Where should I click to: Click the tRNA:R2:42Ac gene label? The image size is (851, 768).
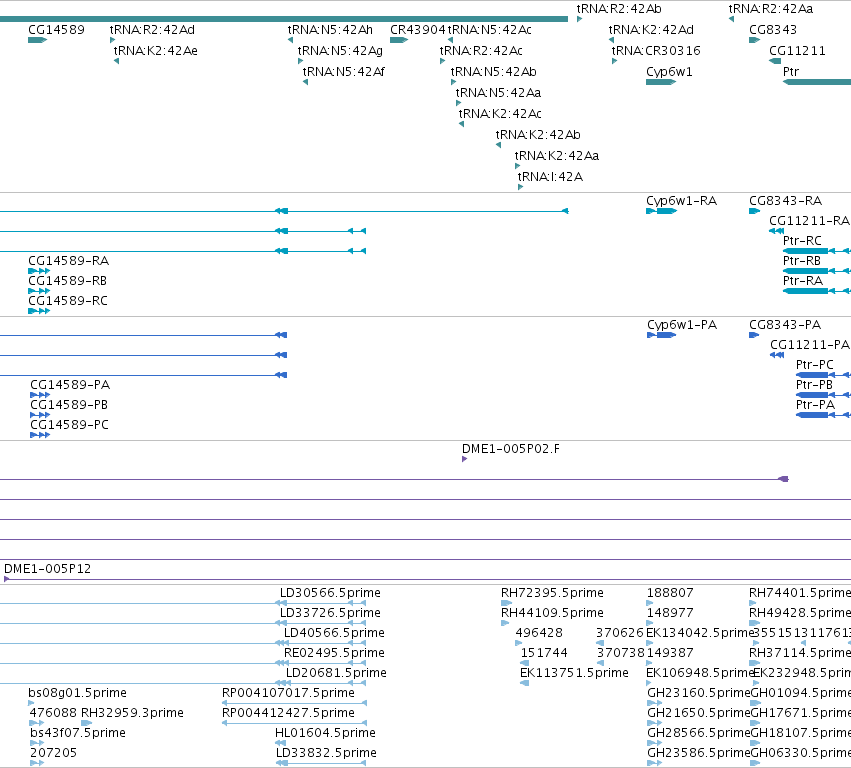481,51
